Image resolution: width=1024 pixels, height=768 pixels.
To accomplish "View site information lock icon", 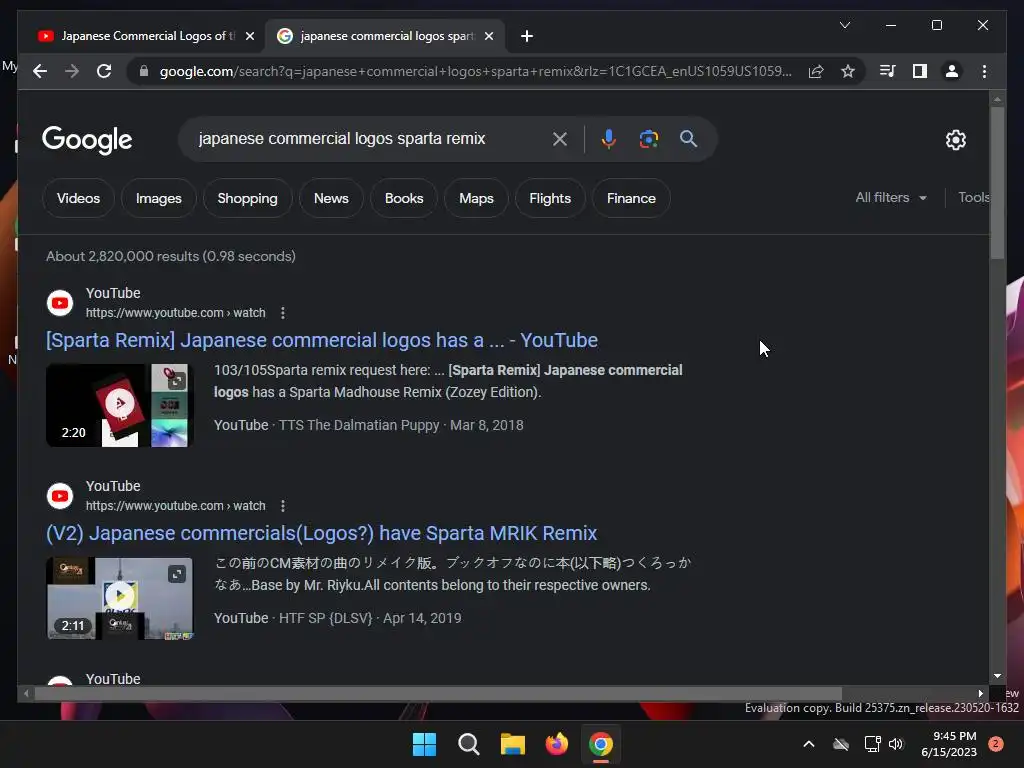I will pos(144,71).
